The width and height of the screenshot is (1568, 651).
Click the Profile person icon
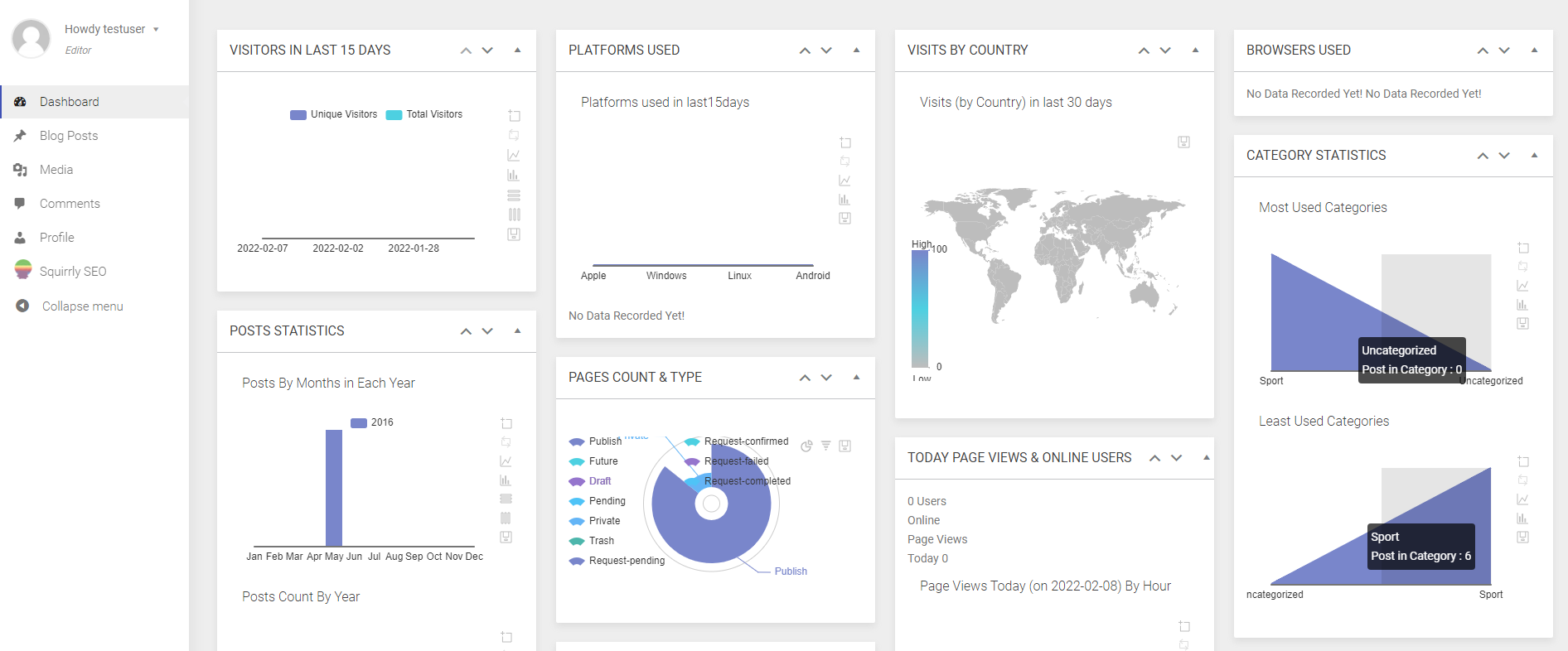click(x=20, y=238)
